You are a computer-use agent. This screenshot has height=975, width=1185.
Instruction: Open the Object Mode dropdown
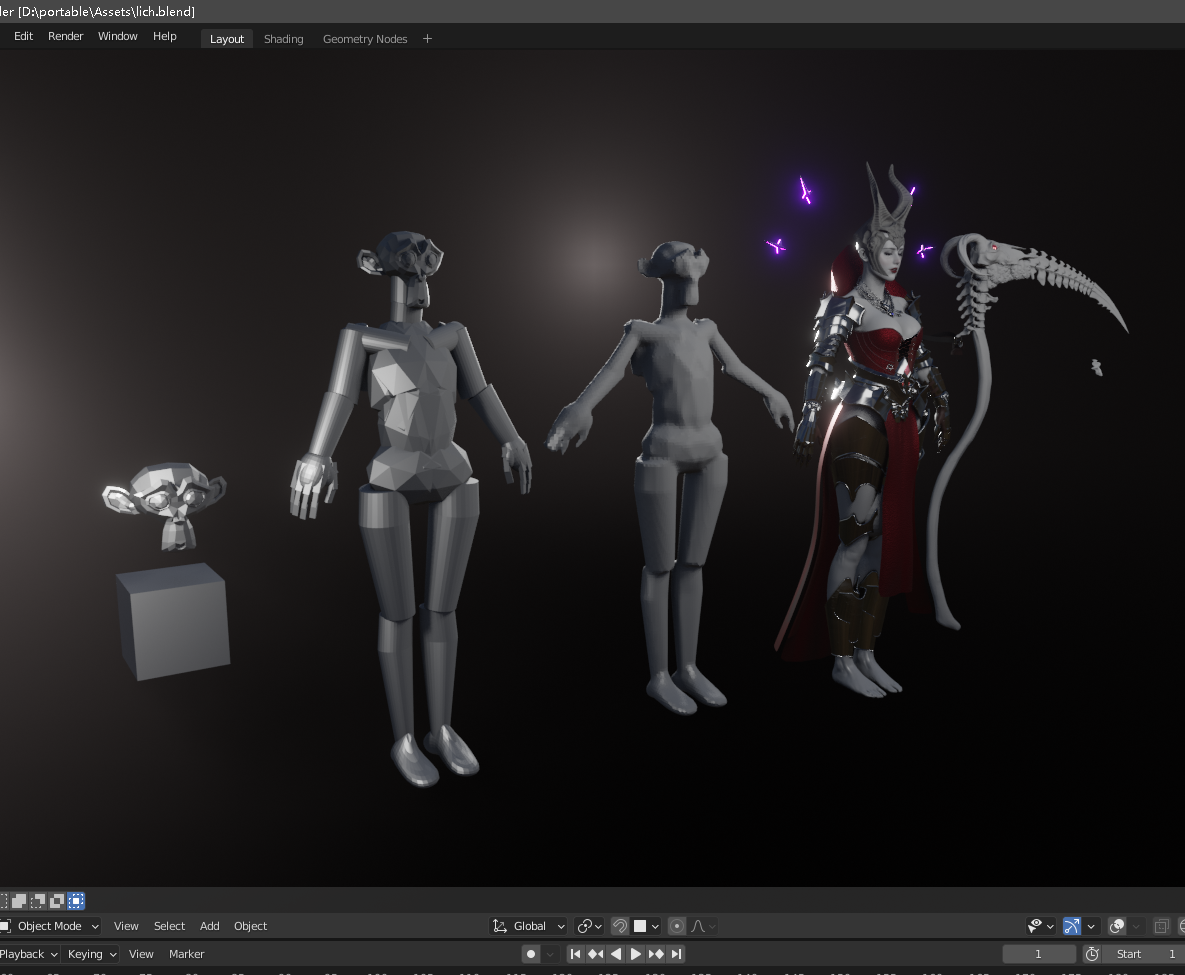[x=50, y=926]
